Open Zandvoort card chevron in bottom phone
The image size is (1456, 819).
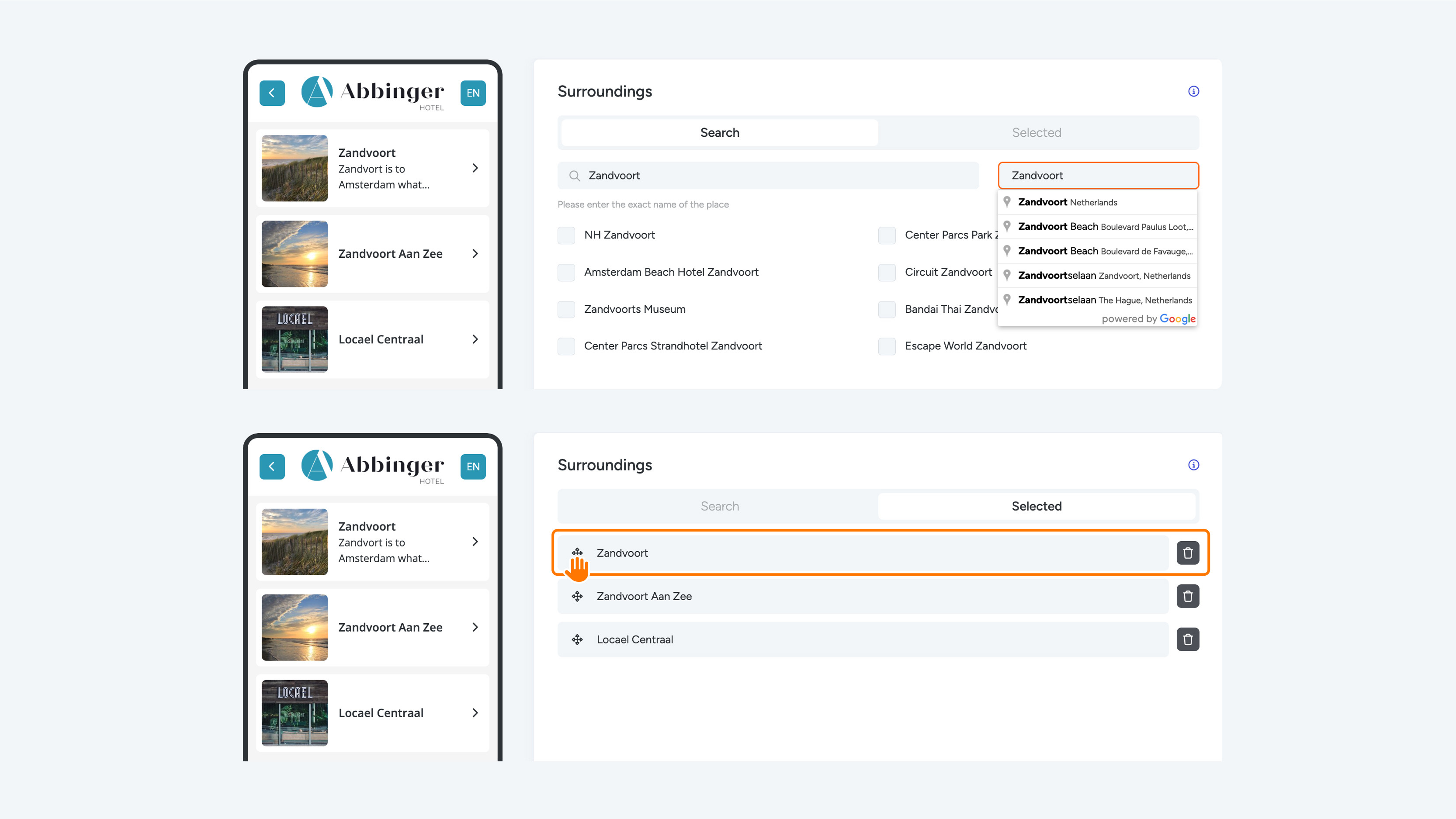[x=475, y=542]
